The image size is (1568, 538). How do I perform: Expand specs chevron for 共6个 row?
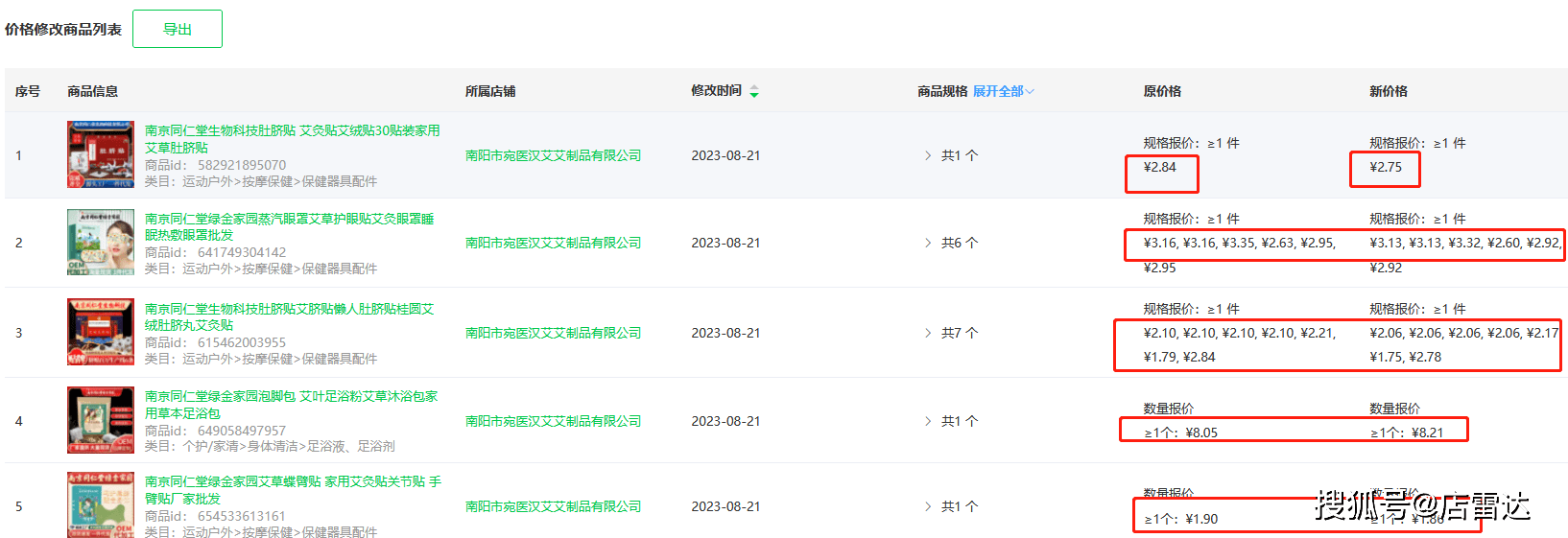pyautogui.click(x=927, y=243)
